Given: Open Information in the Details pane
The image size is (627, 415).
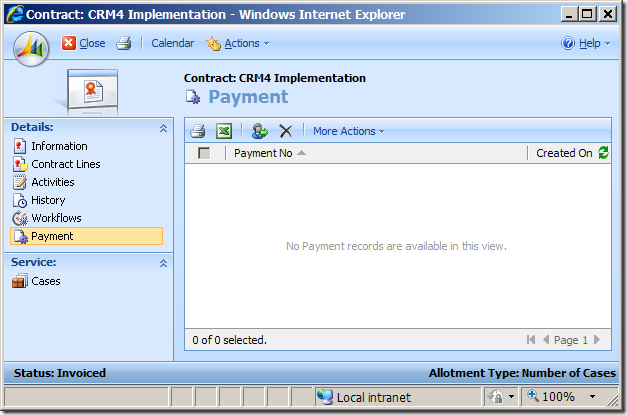Looking at the screenshot, I should [59, 146].
